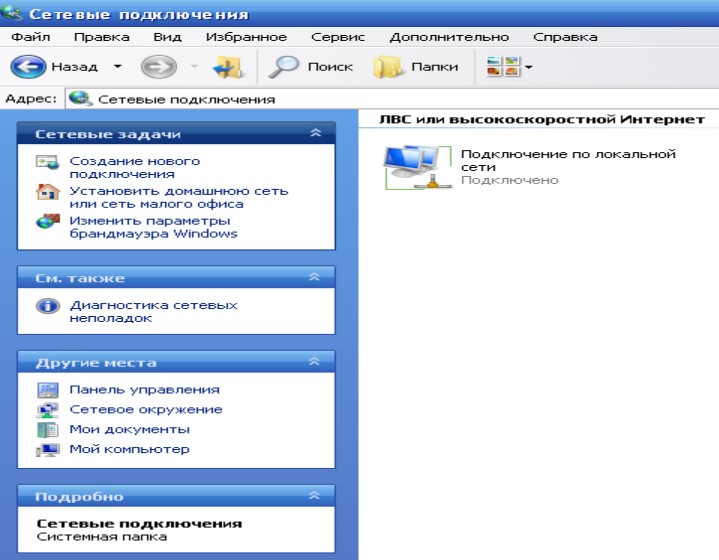The width and height of the screenshot is (719, 560).
Task: Open the Дополнительно menu
Action: click(449, 37)
